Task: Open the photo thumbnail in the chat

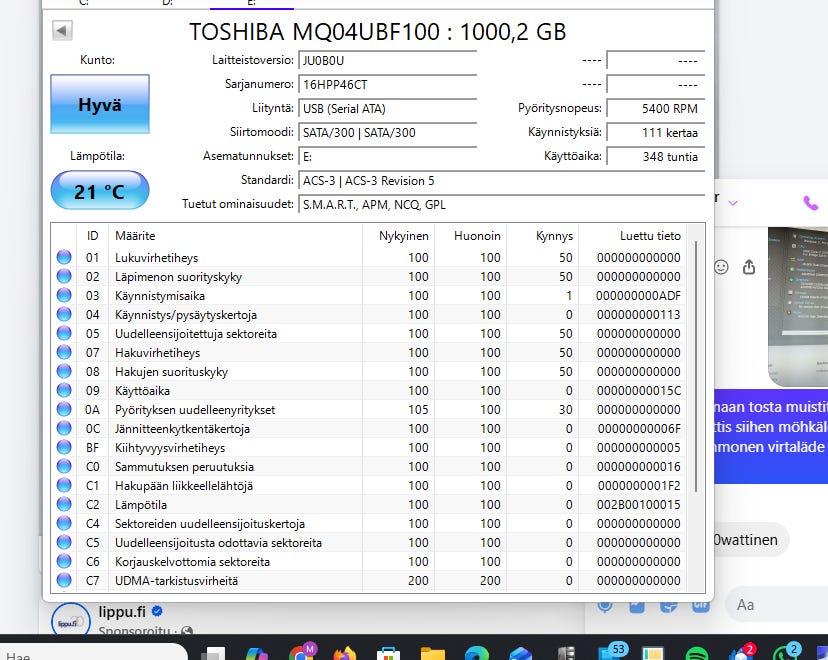Action: click(x=798, y=307)
